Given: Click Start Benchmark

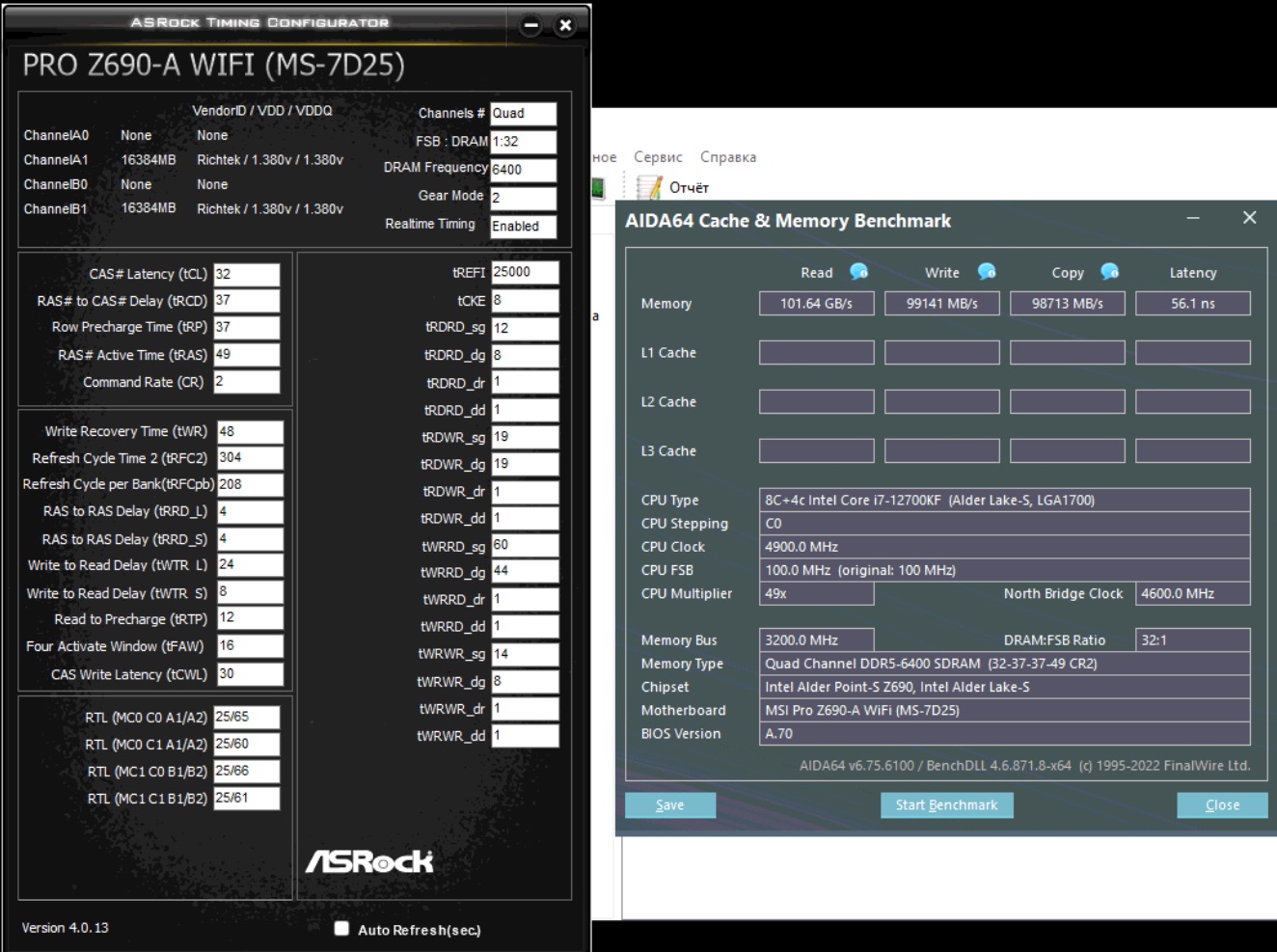Looking at the screenshot, I should click(946, 805).
